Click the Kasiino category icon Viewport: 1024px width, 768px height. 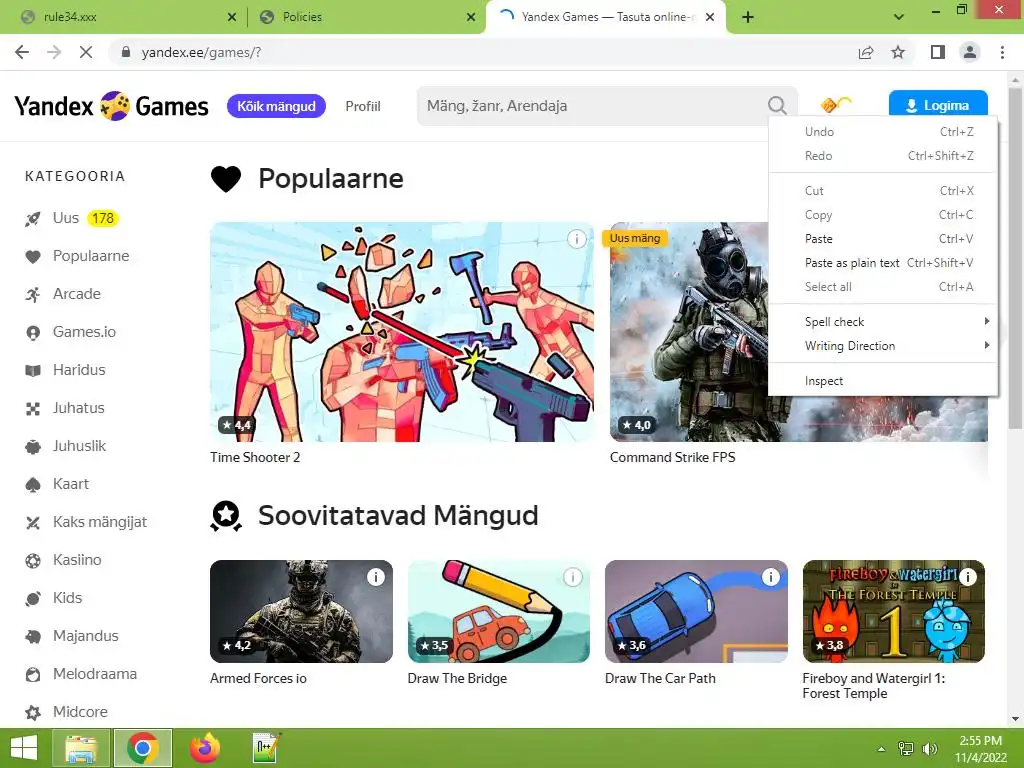click(x=33, y=560)
